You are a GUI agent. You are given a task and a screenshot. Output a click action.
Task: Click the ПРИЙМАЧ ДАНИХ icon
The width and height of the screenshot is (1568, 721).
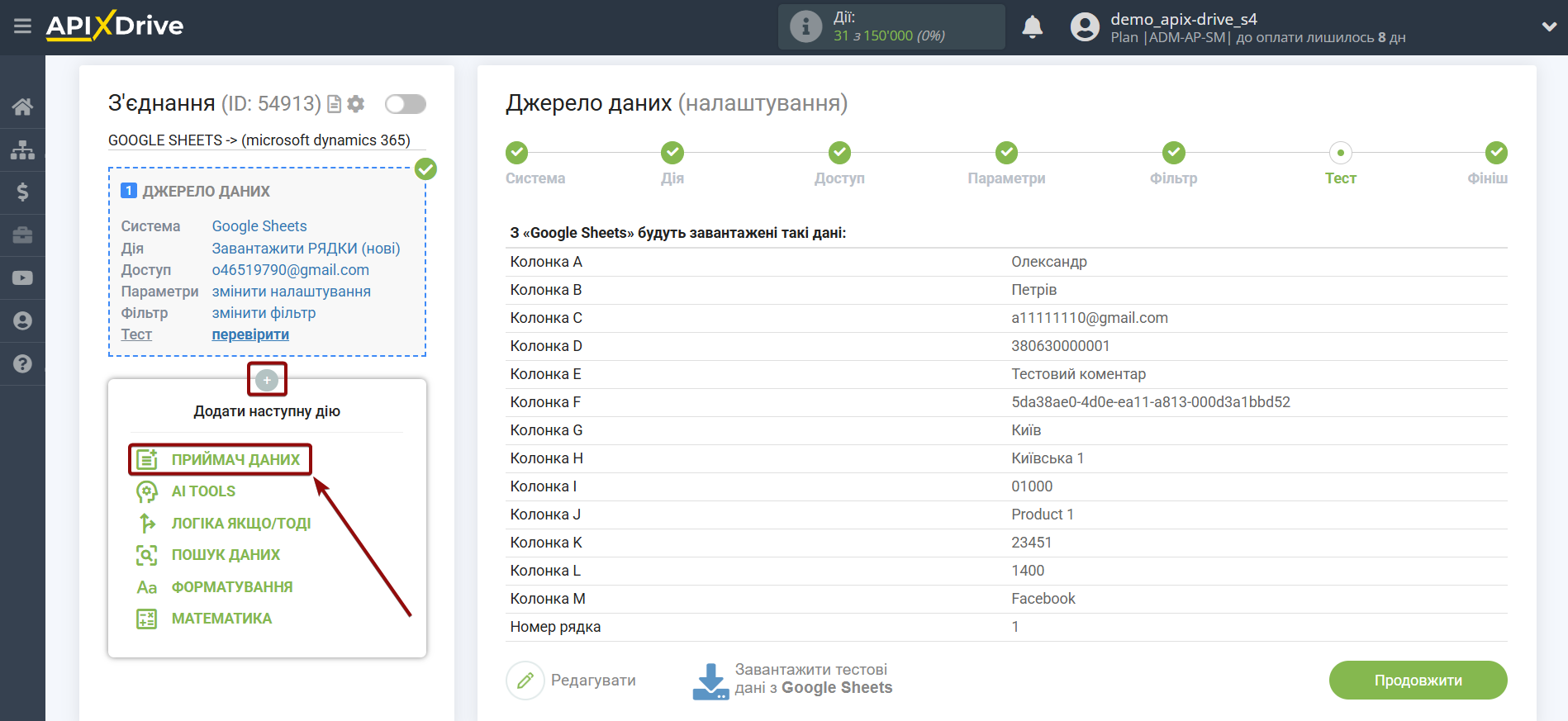click(x=147, y=459)
